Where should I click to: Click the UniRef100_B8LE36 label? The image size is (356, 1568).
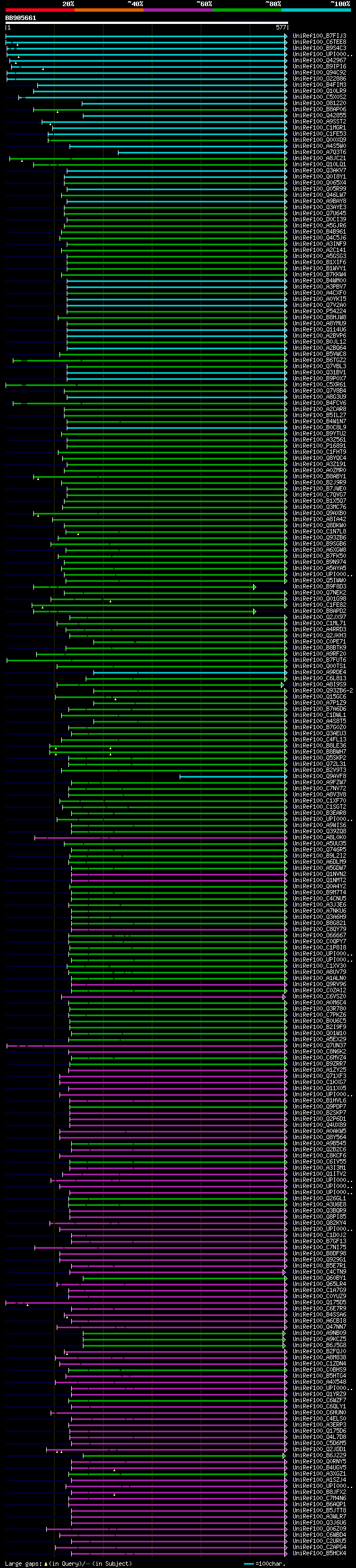tap(319, 745)
